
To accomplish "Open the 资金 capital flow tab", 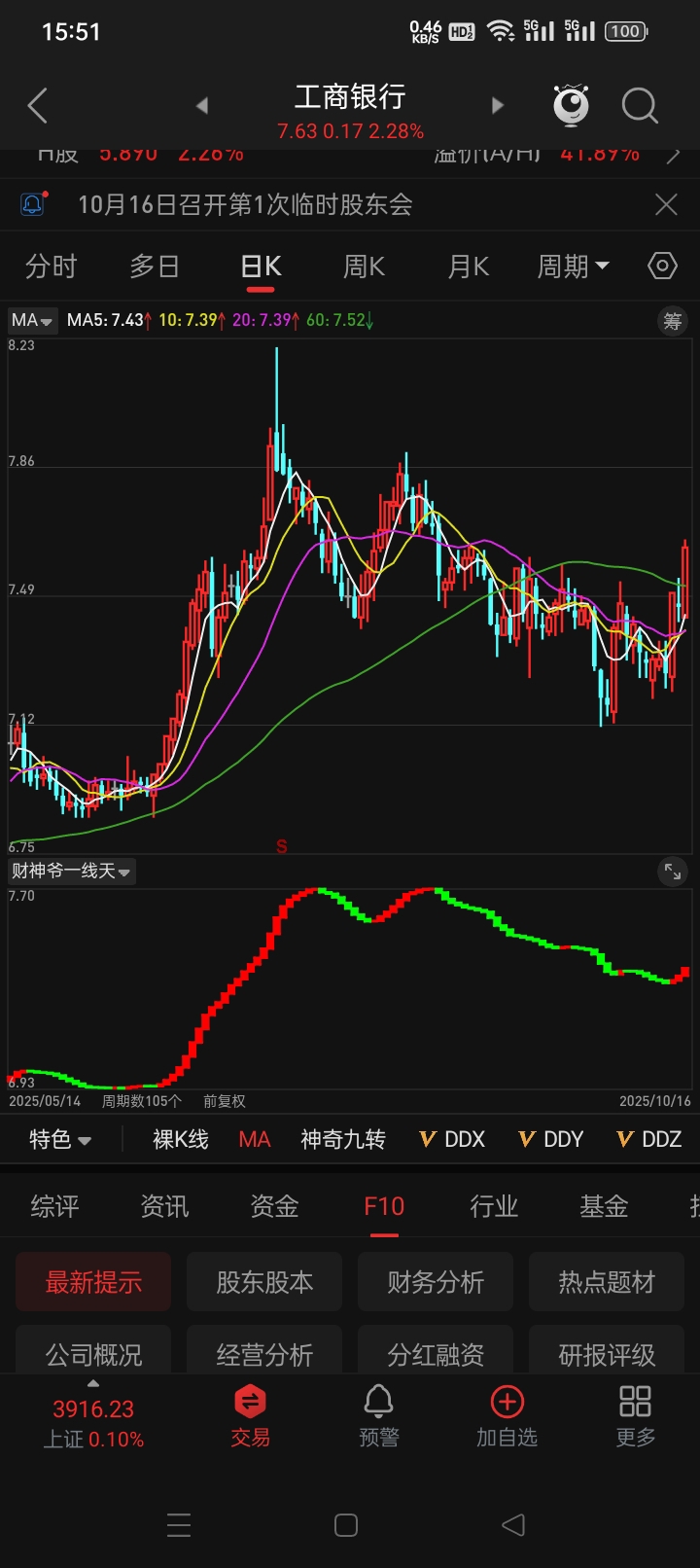I will [274, 1206].
